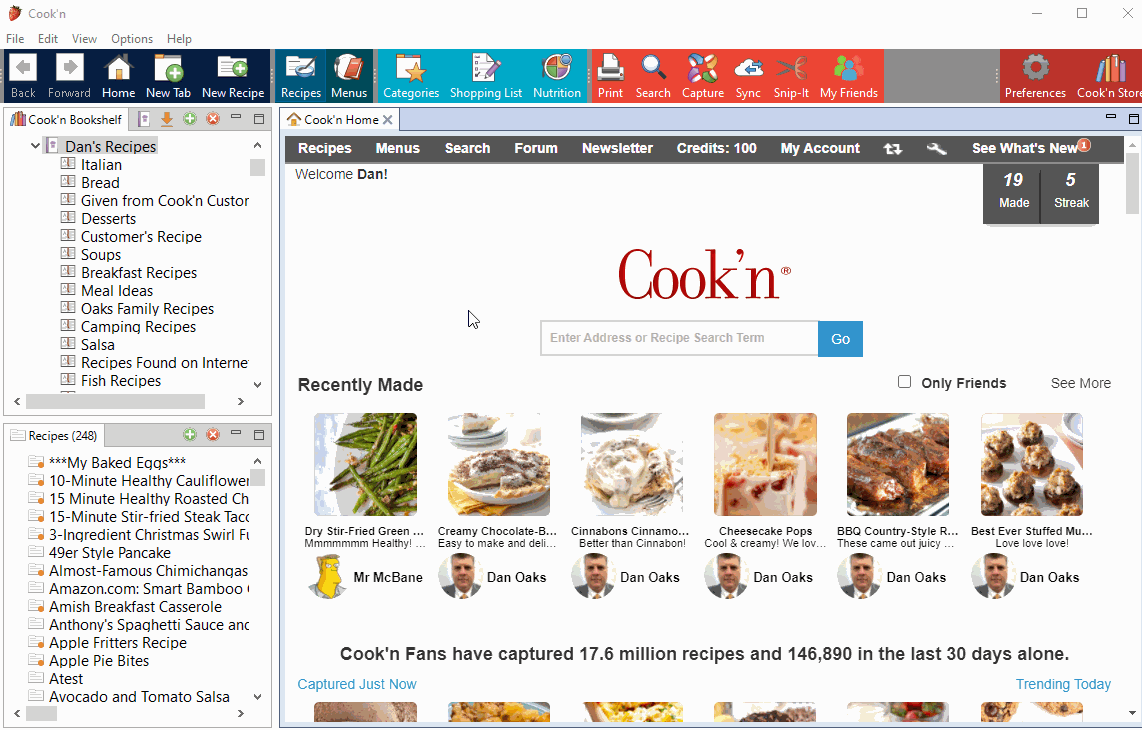The width and height of the screenshot is (1142, 730).
Task: Select Italian cookbook in the Bookshelf
Action: pos(101,165)
